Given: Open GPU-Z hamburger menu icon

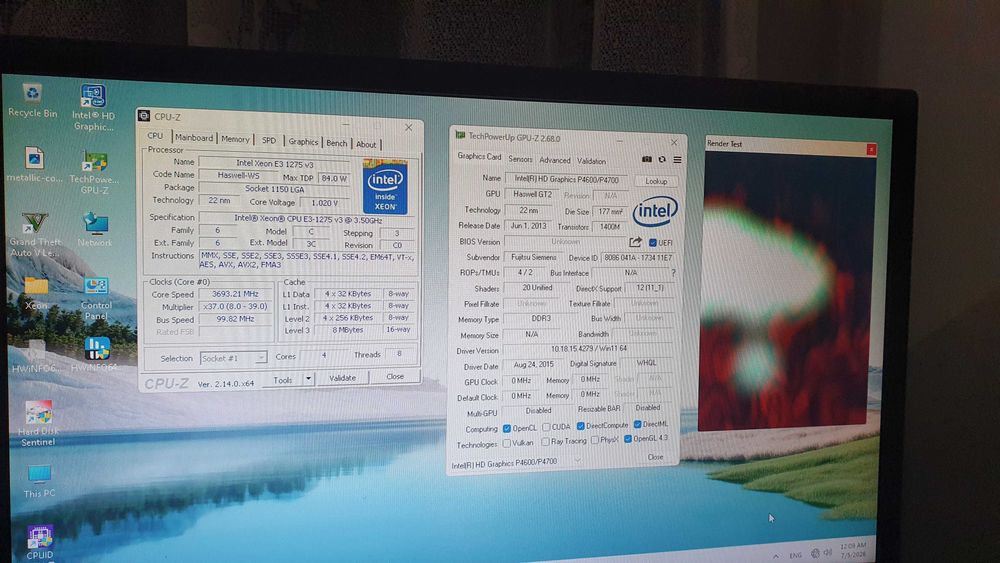Looking at the screenshot, I should (x=677, y=159).
